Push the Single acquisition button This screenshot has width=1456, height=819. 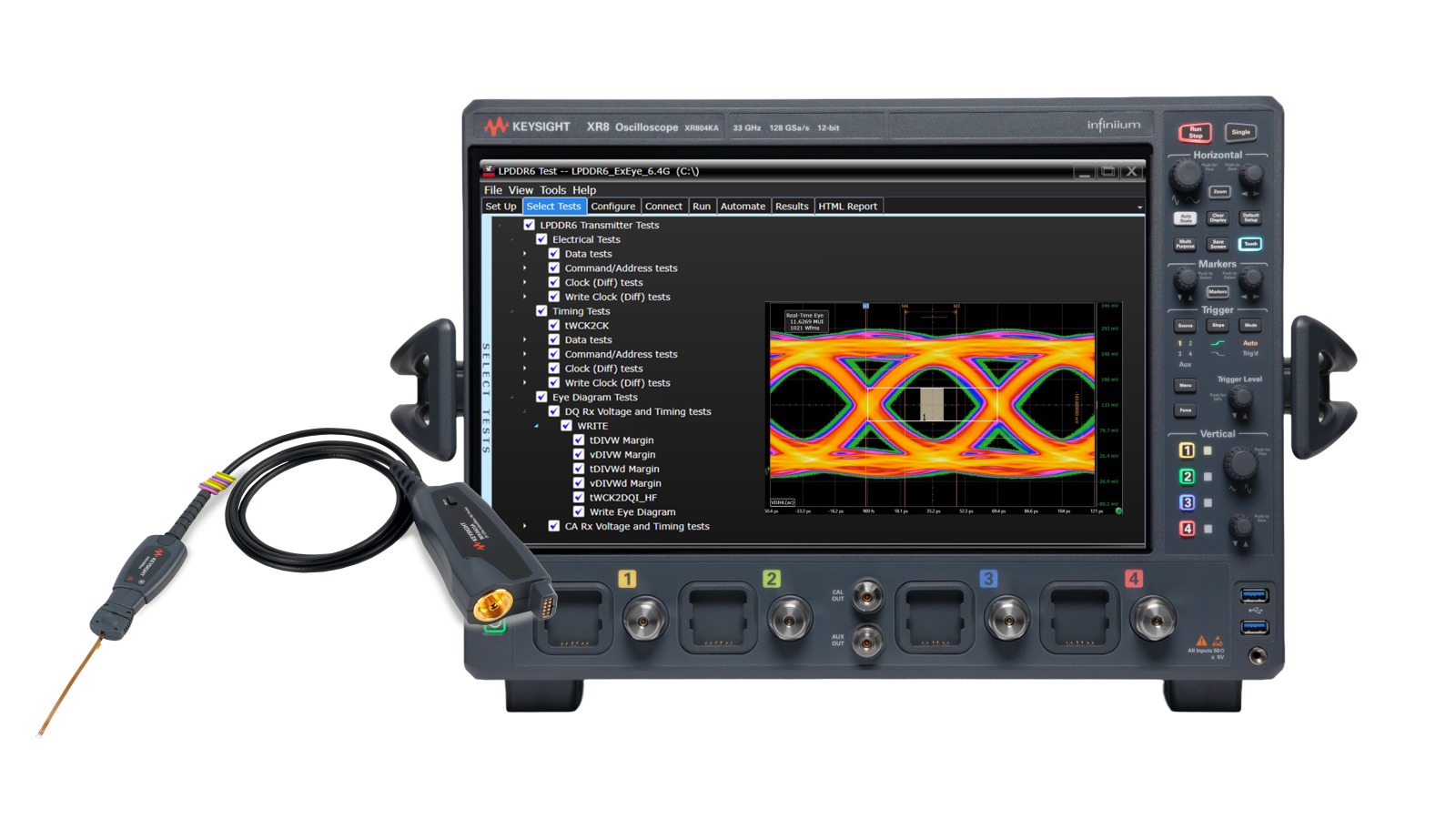pyautogui.click(x=1240, y=132)
